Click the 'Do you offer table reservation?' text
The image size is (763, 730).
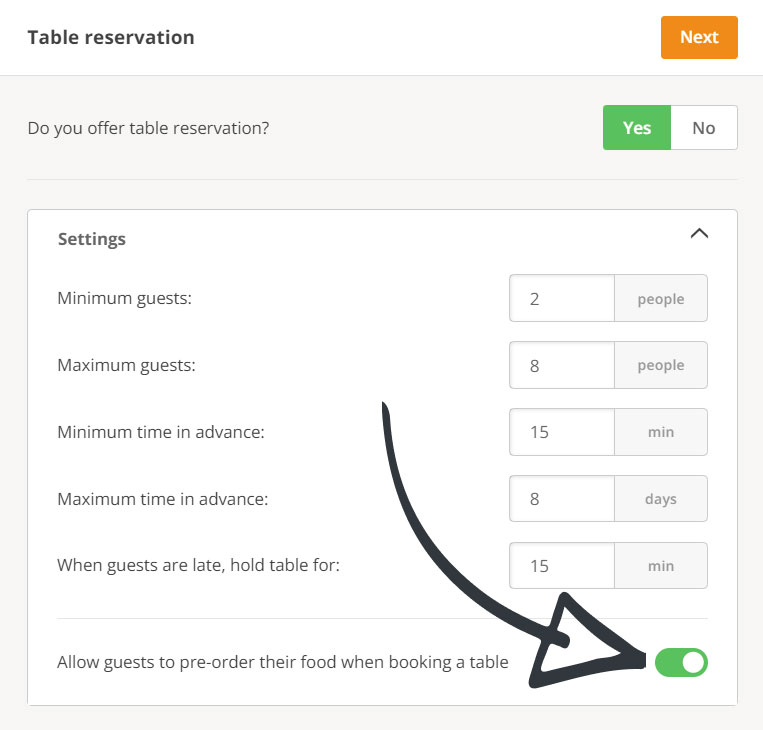(148, 128)
